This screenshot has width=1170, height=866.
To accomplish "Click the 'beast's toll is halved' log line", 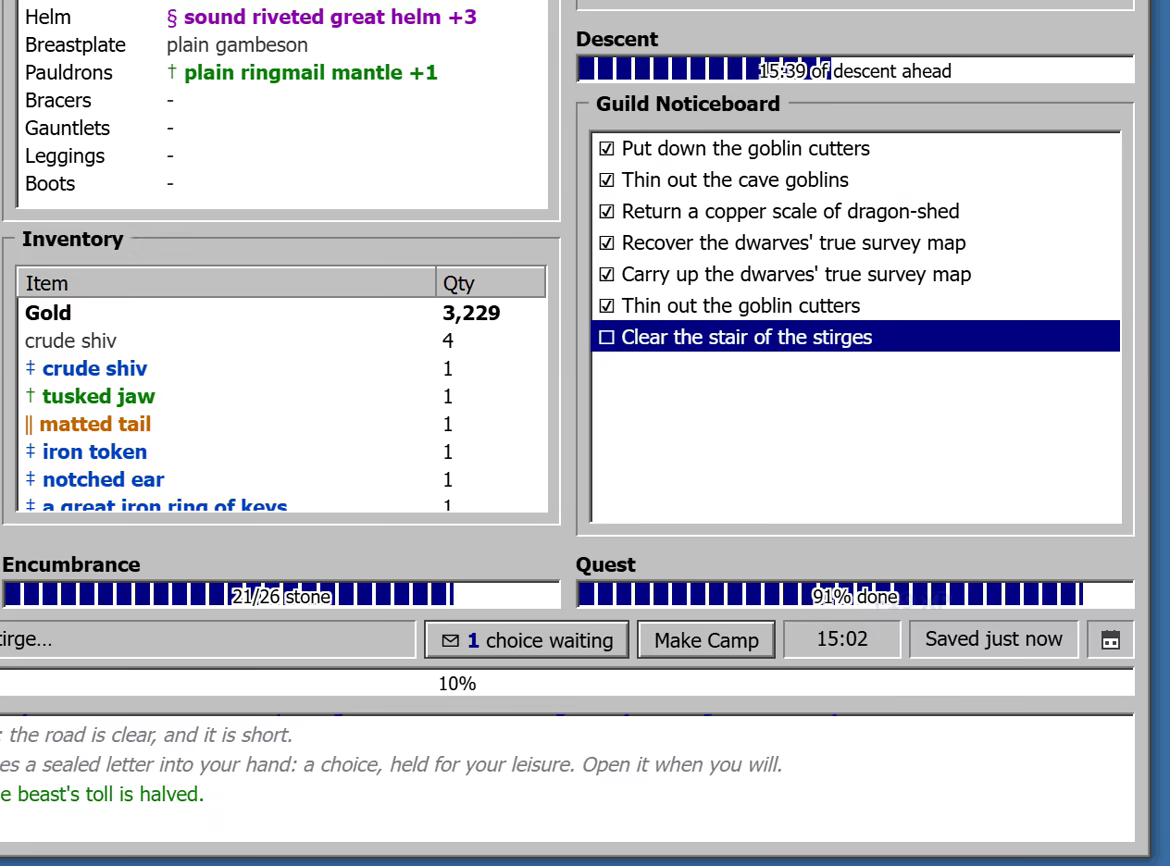I will (x=102, y=794).
